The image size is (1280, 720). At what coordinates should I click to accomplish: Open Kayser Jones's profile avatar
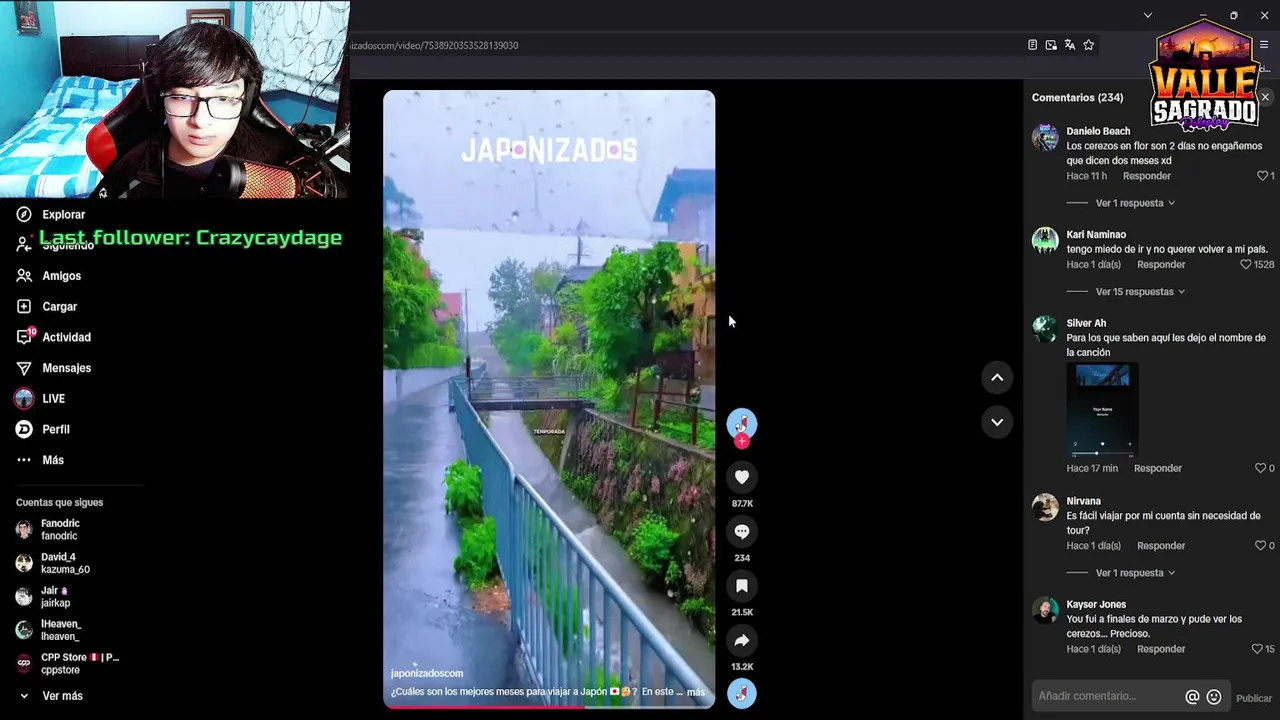(x=1045, y=610)
